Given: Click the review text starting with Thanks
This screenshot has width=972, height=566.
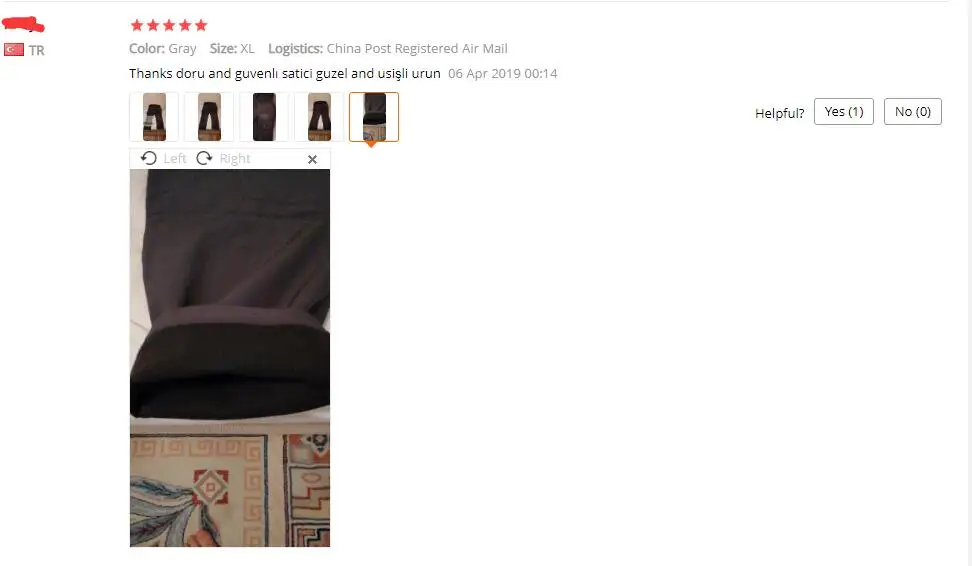Looking at the screenshot, I should [285, 74].
